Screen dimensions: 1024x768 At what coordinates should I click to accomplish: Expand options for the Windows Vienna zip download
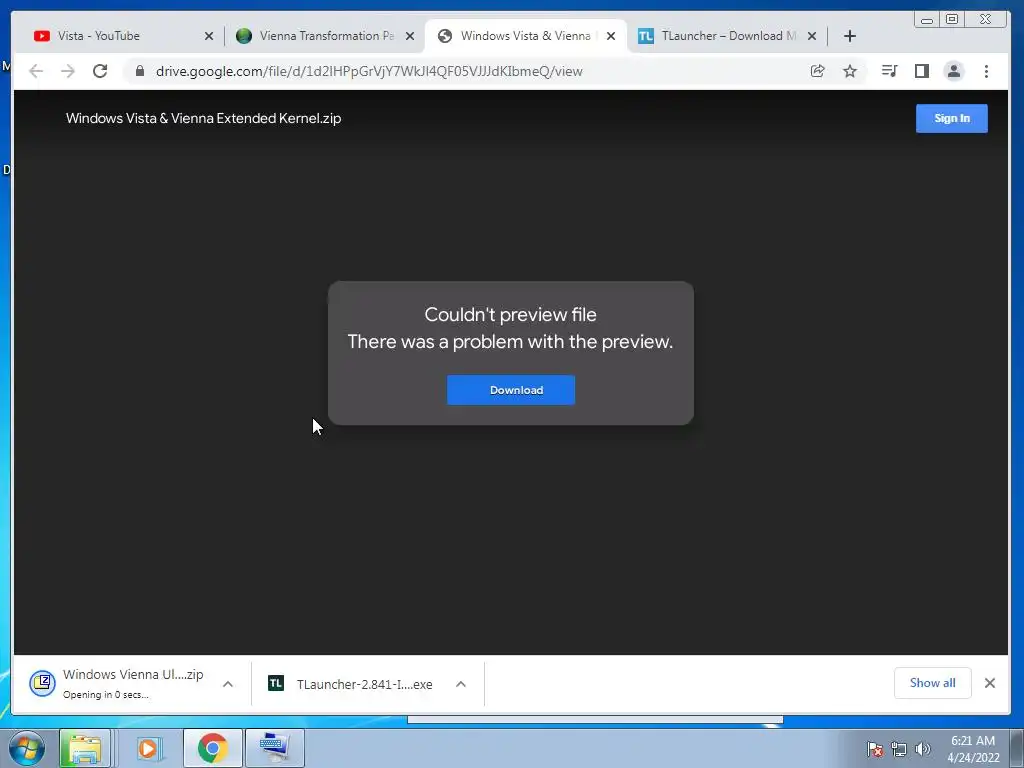coord(228,684)
